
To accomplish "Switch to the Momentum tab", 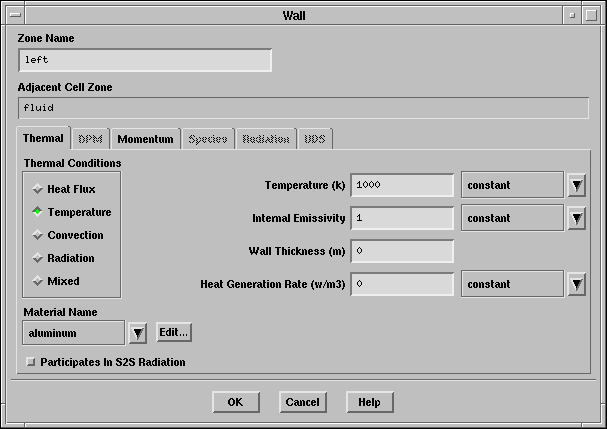I will (146, 139).
